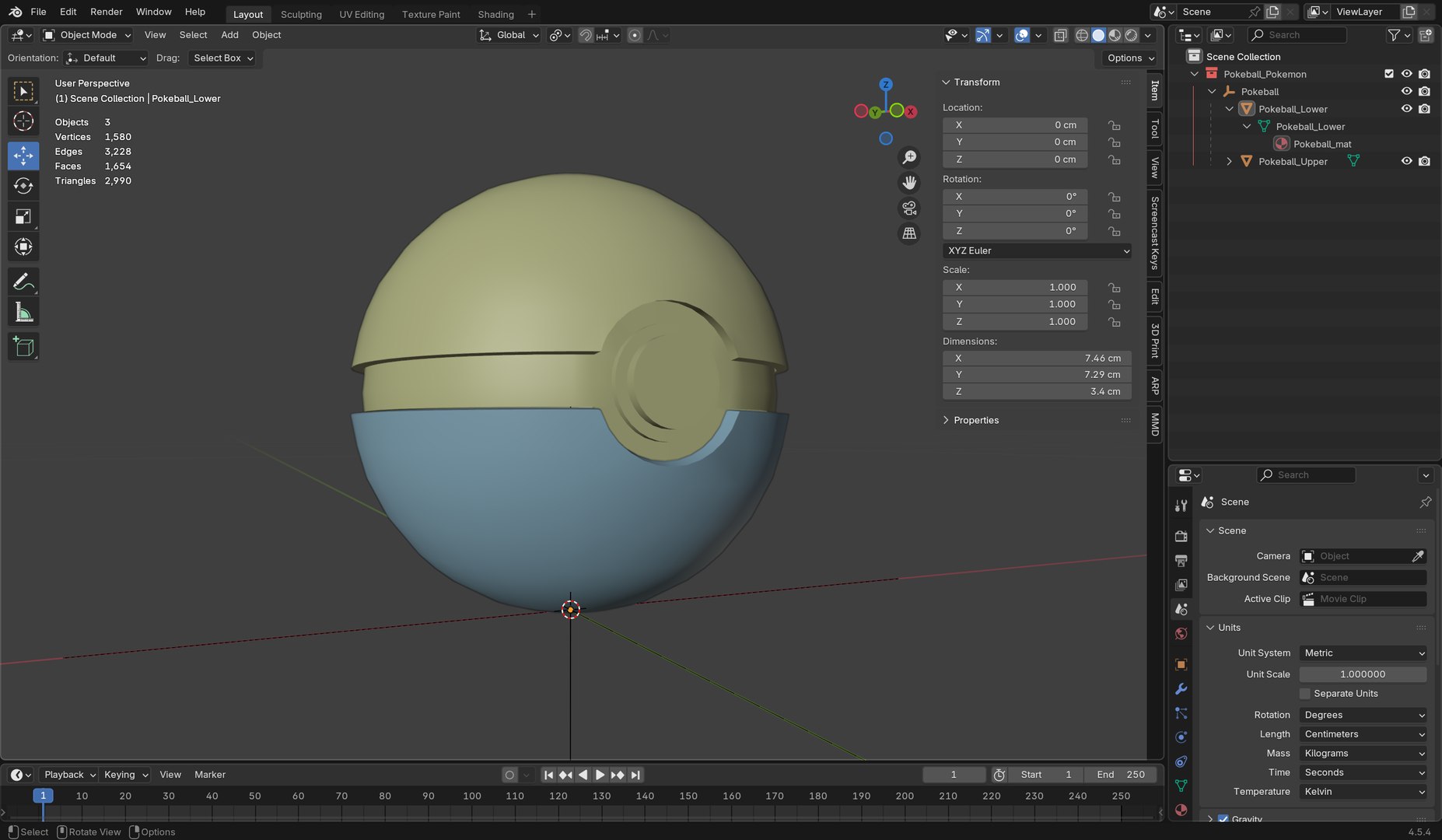Play the animation forward
Screen dimensions: 1442x840
pos(600,775)
